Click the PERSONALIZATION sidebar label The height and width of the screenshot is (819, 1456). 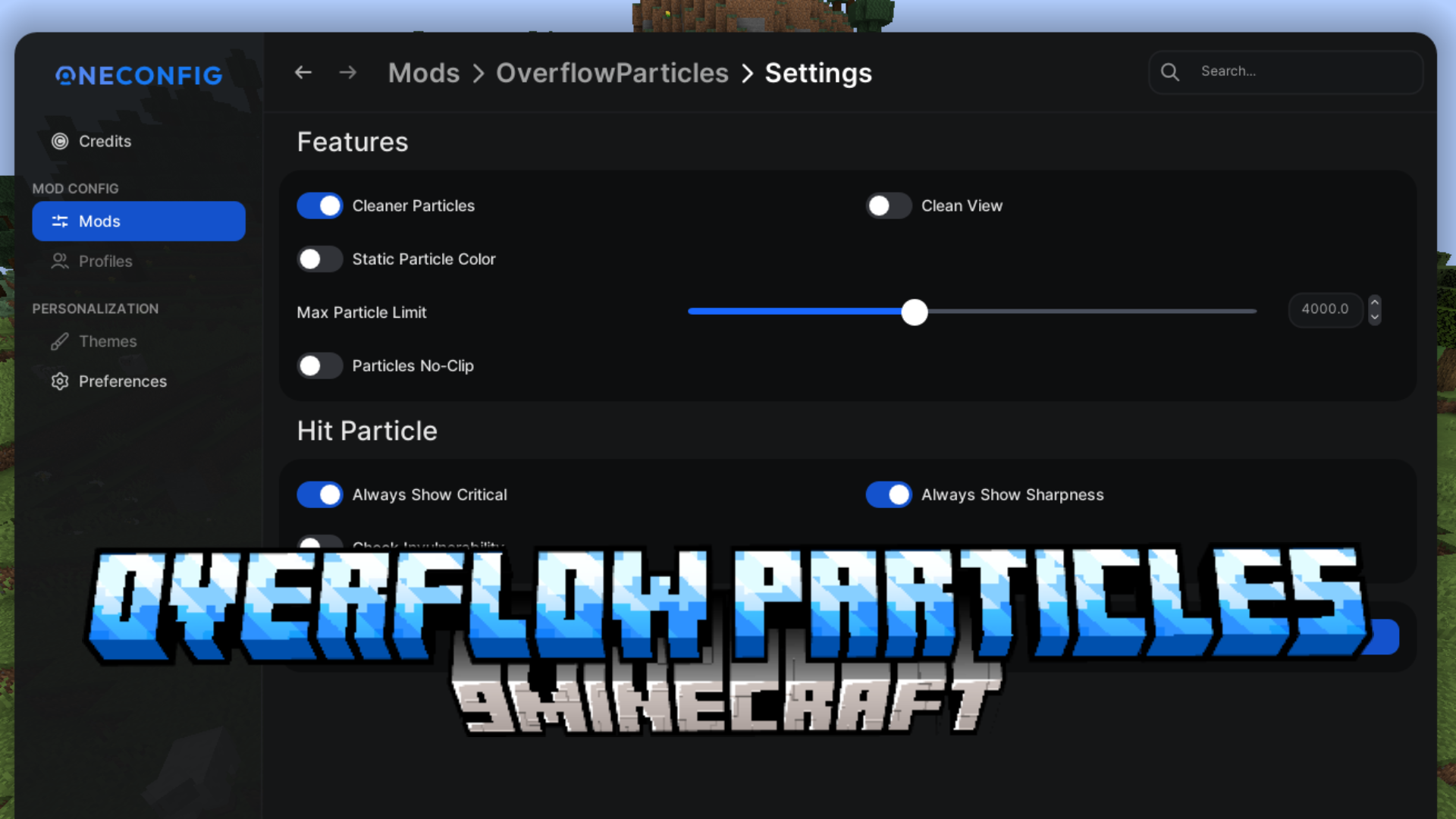[96, 309]
